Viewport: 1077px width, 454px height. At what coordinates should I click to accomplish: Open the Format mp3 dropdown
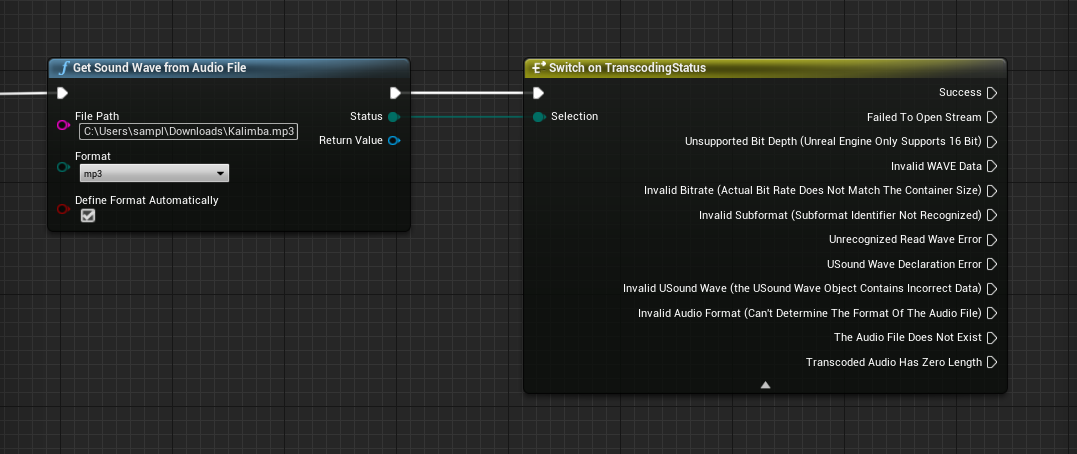tap(155, 174)
